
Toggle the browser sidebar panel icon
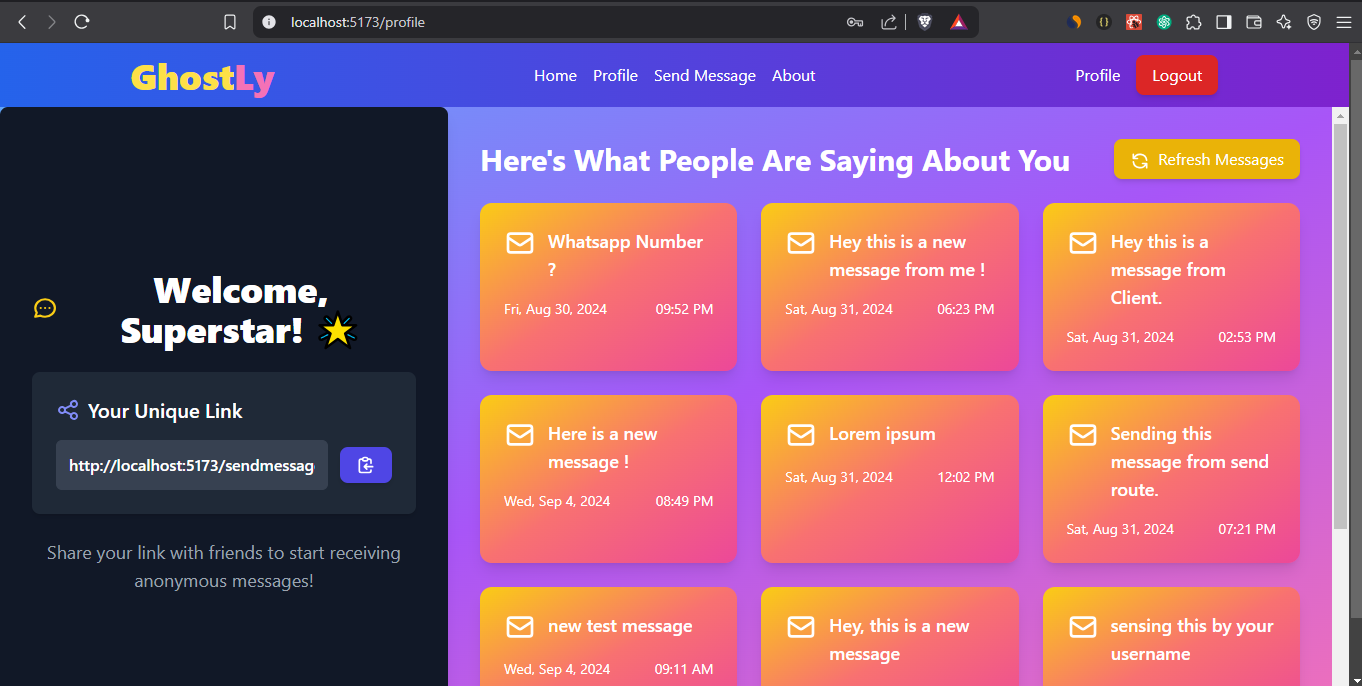[x=1224, y=22]
